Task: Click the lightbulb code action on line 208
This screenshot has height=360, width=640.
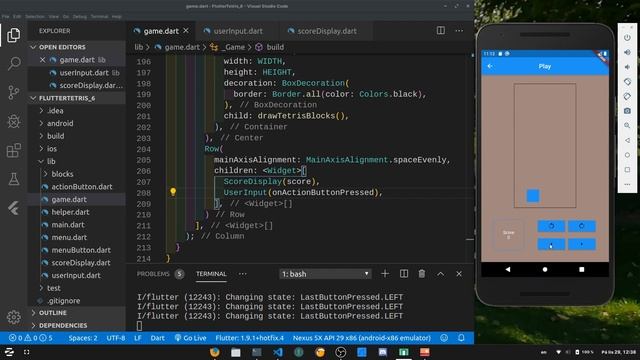Action: coord(173,192)
